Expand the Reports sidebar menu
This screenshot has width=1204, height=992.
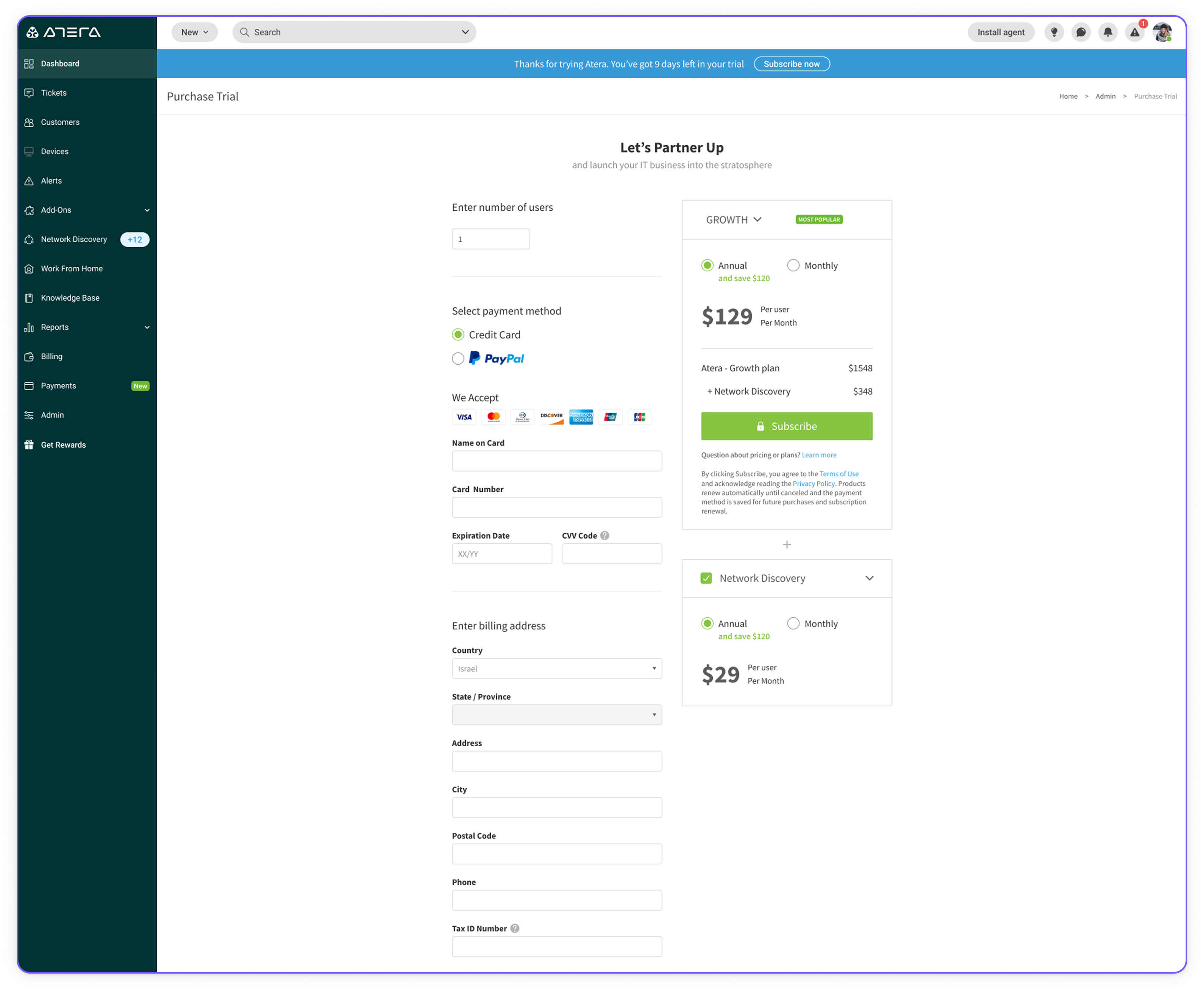(x=147, y=327)
